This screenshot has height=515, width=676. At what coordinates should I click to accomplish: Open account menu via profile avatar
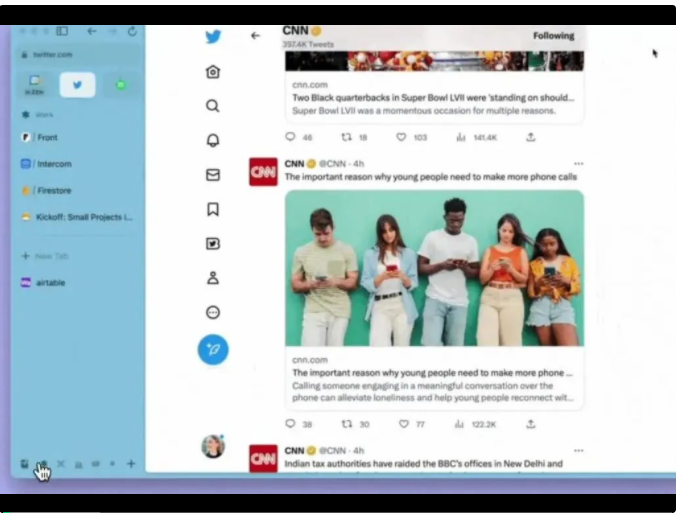pyautogui.click(x=213, y=446)
